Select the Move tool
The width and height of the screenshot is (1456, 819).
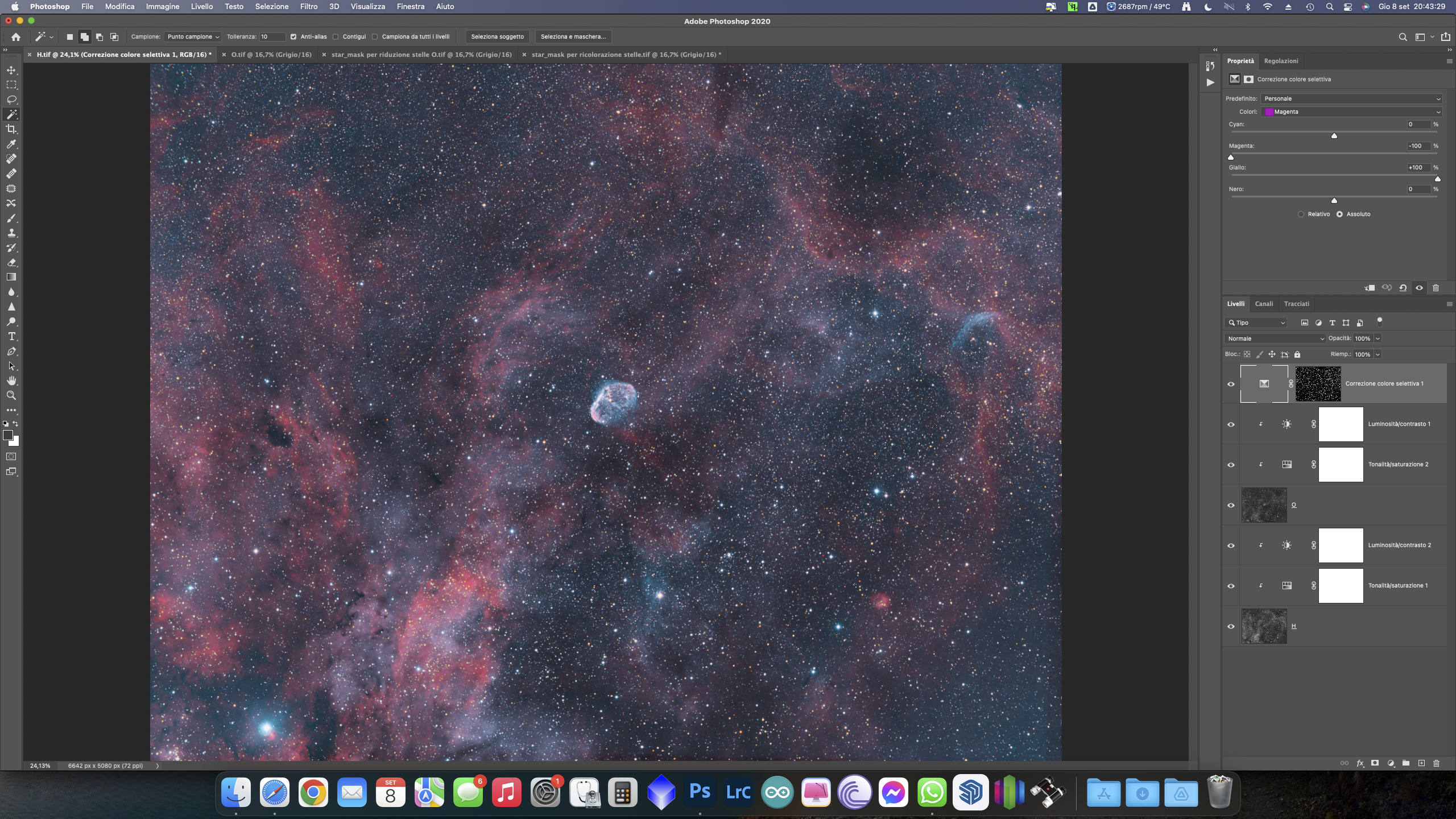coord(11,70)
